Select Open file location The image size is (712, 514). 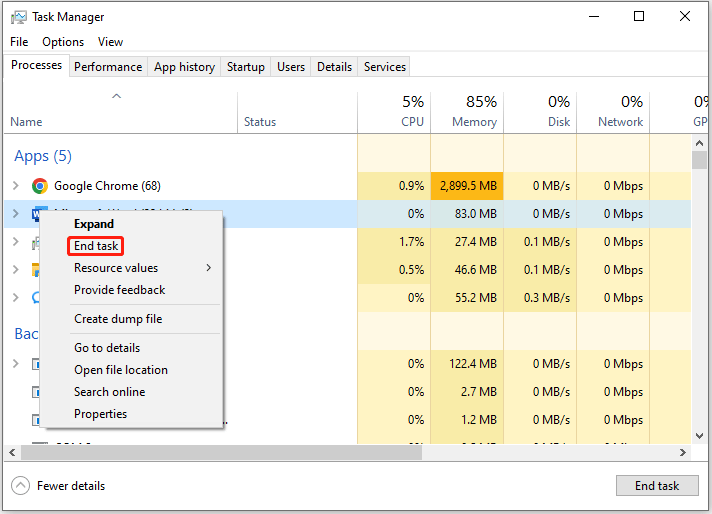point(132,370)
